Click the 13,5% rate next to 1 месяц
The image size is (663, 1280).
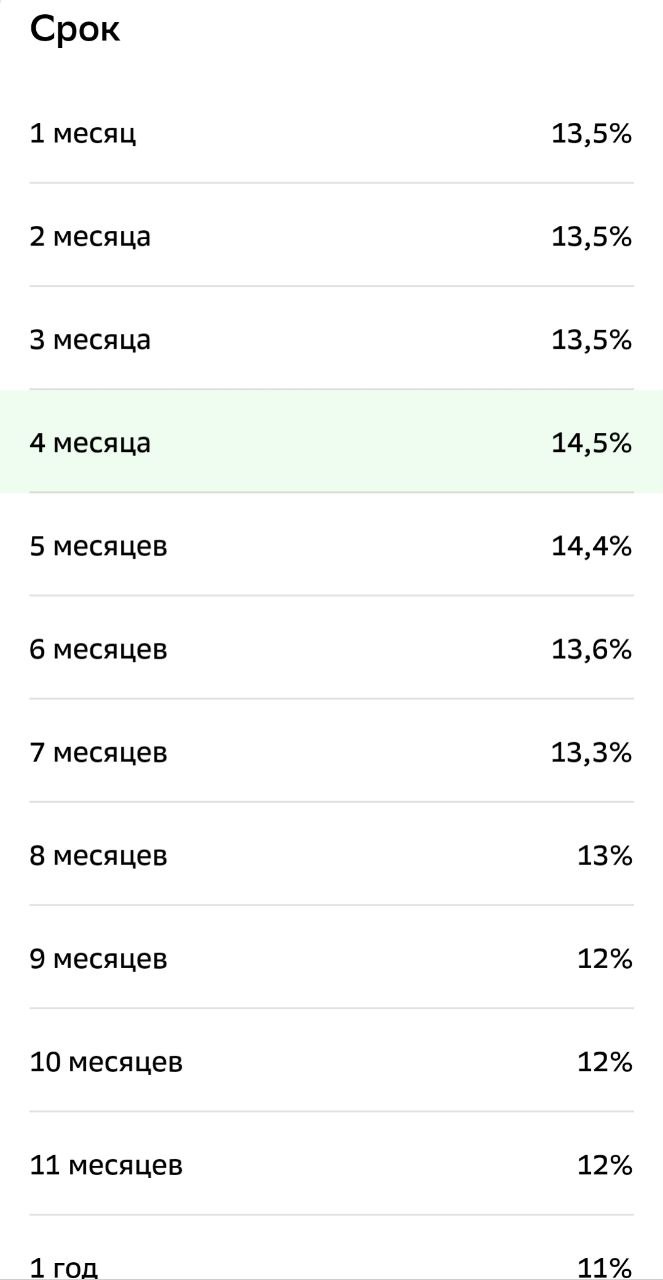tap(592, 133)
